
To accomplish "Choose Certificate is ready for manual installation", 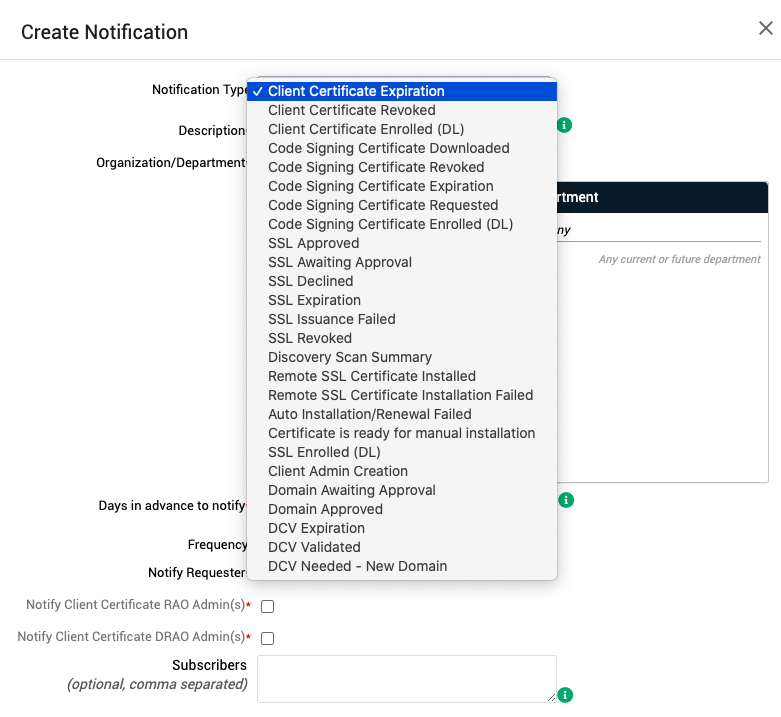I will click(x=401, y=433).
